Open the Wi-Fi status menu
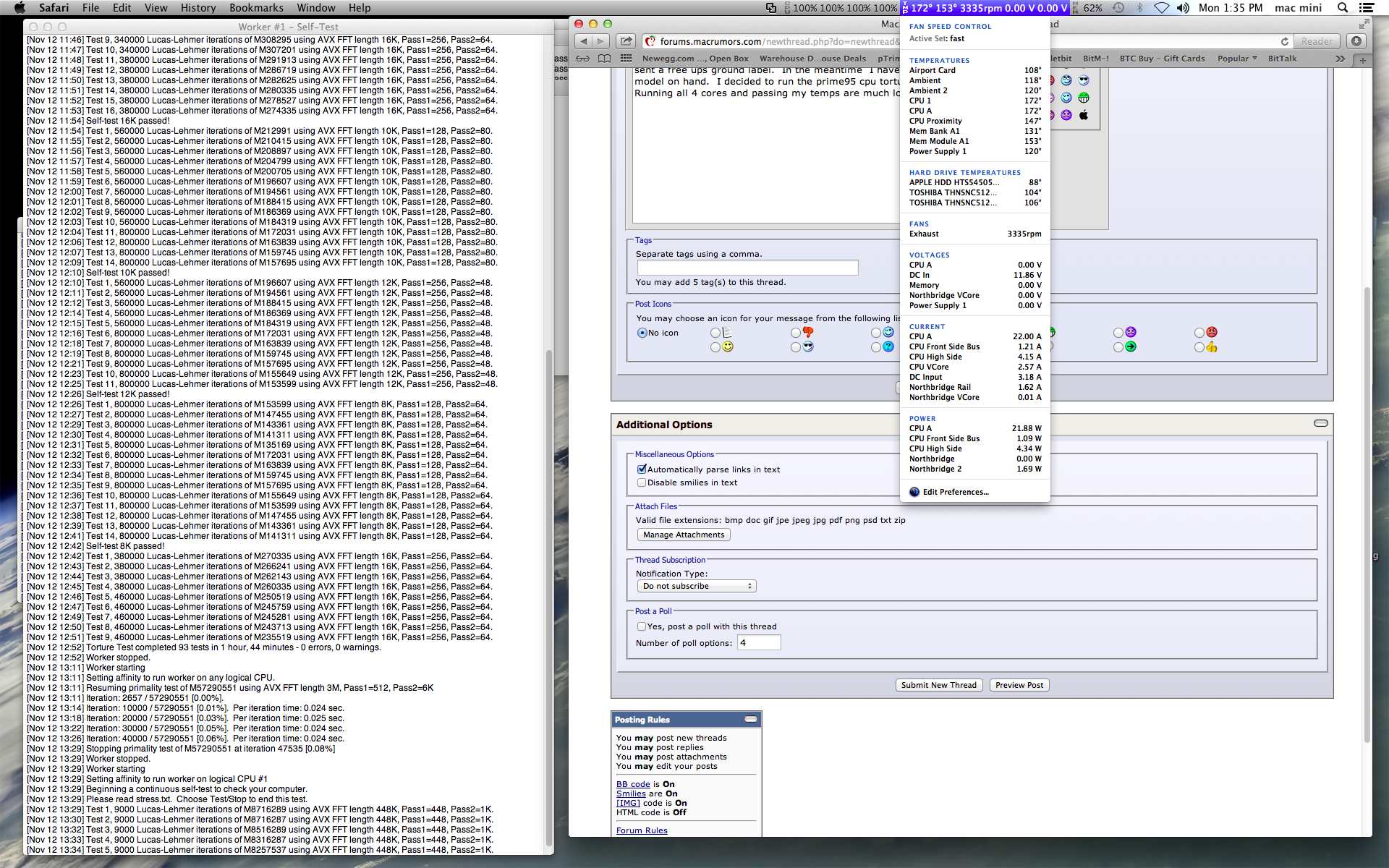Viewport: 1389px width, 868px height. pyautogui.click(x=1161, y=8)
